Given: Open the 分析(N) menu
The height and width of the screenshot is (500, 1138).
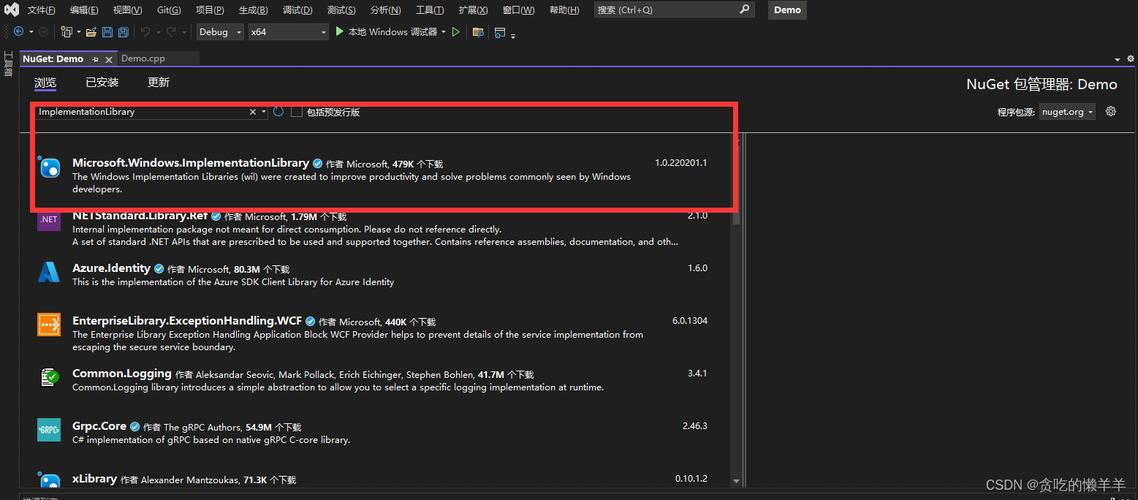Looking at the screenshot, I should (385, 10).
